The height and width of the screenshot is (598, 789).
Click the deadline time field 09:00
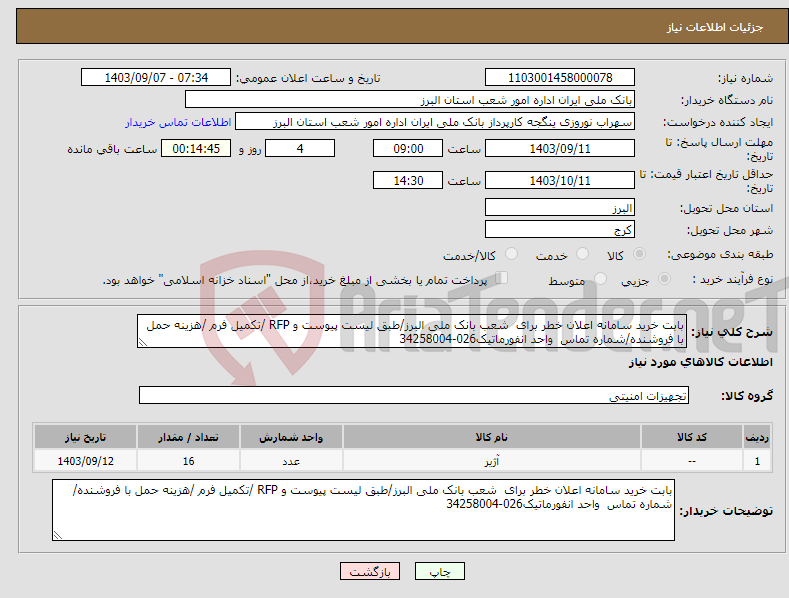tap(408, 148)
